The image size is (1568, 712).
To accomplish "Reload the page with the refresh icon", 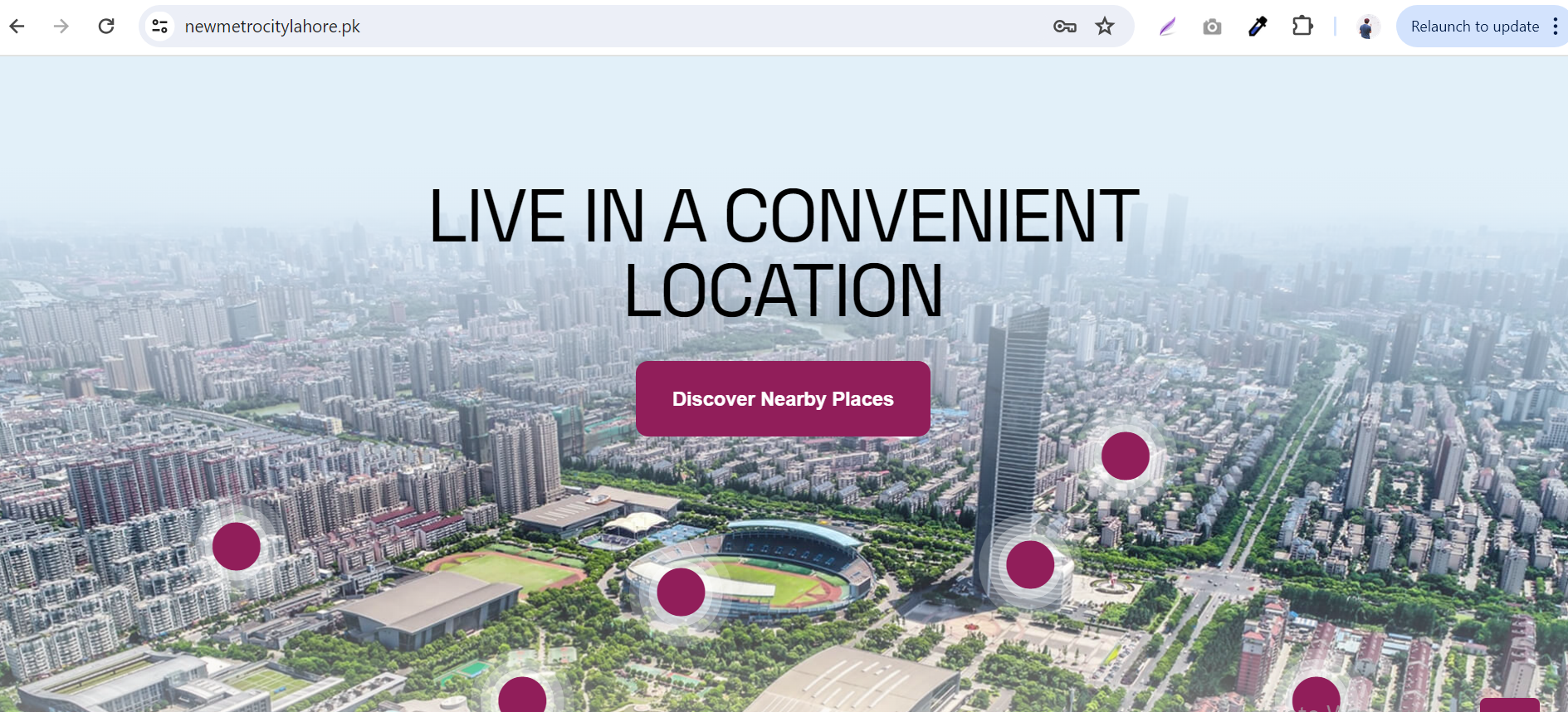I will click(x=106, y=27).
